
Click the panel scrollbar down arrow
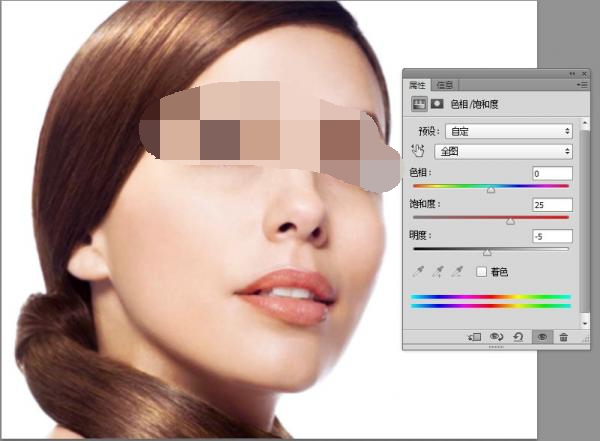coord(585,323)
